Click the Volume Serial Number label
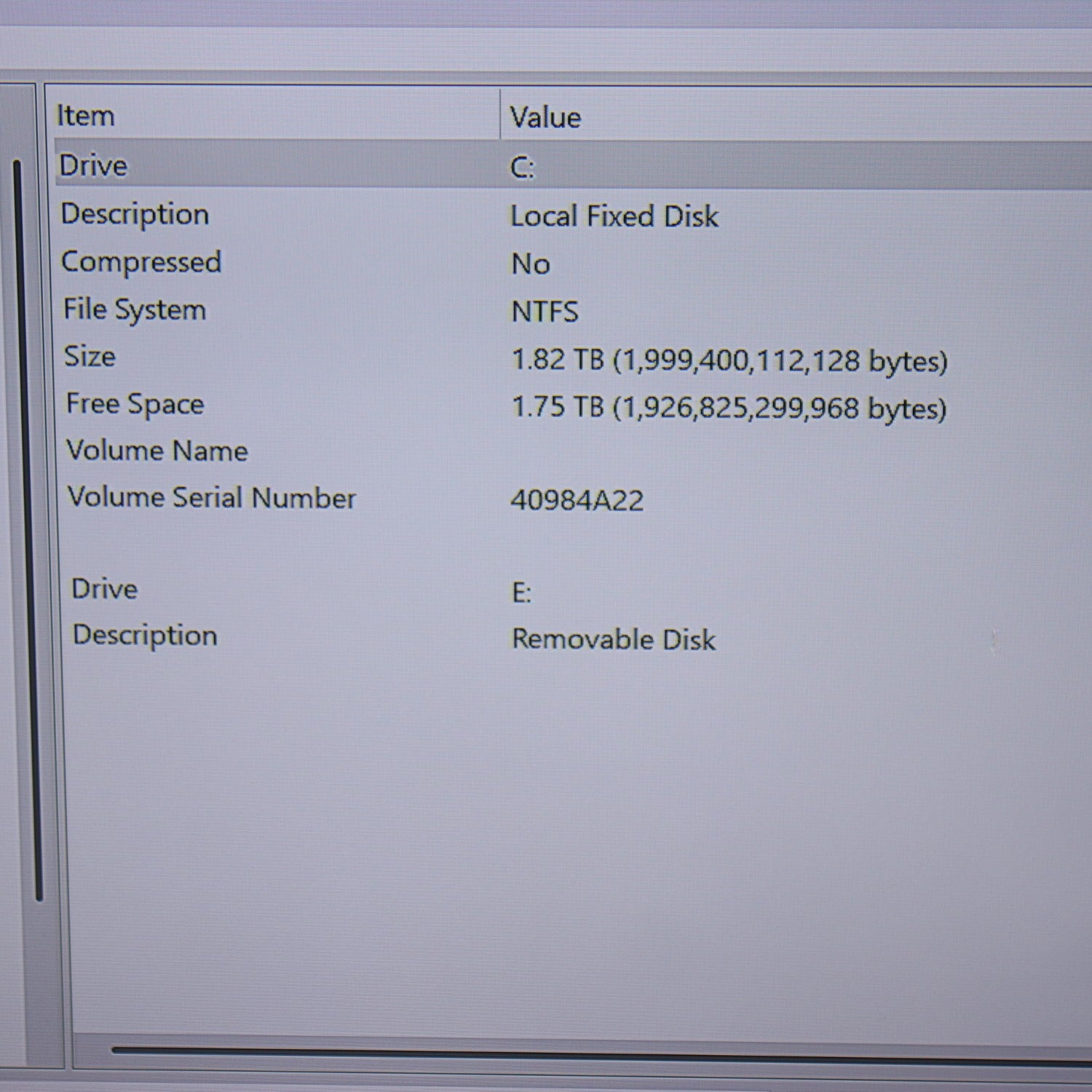This screenshot has height=1092, width=1092. pos(211,498)
